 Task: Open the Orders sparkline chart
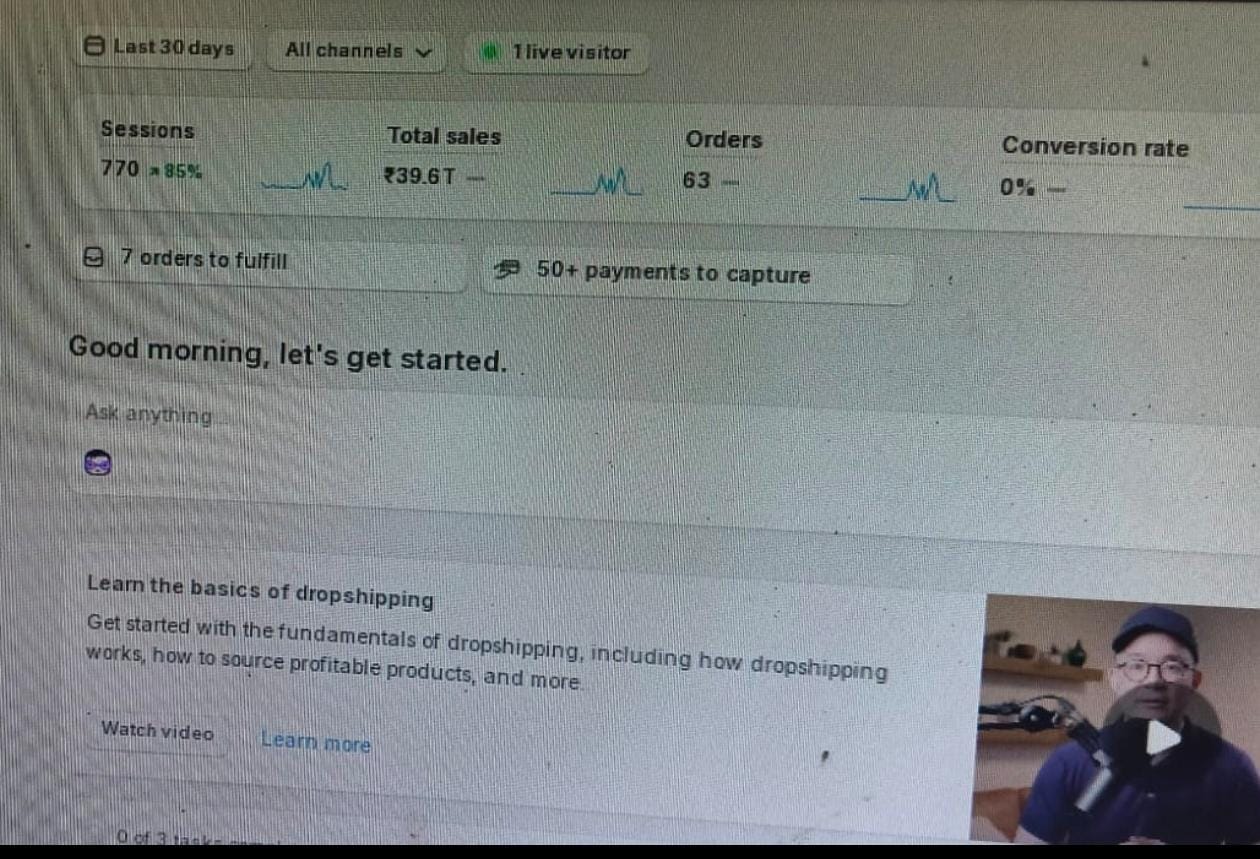point(908,189)
